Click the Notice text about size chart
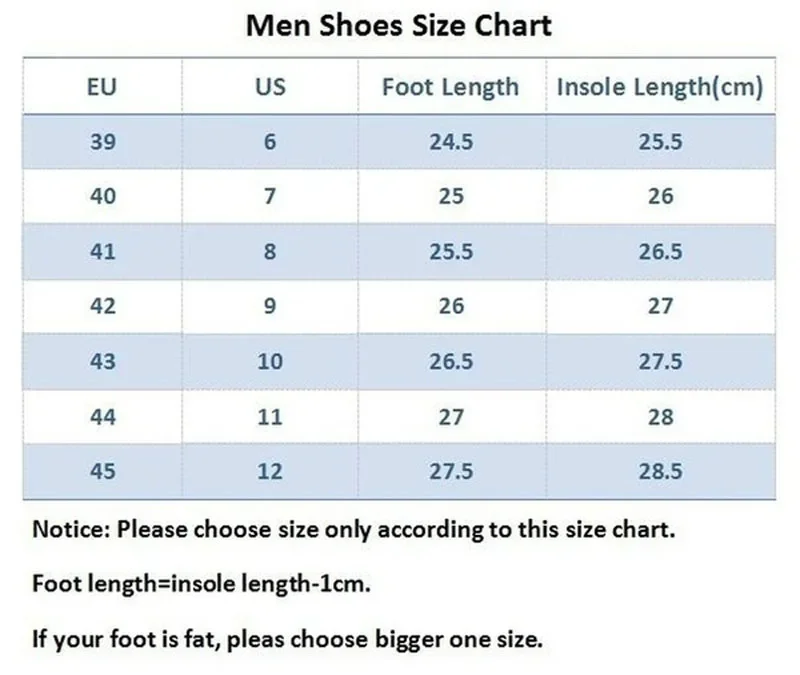Image resolution: width=800 pixels, height=675 pixels. coord(354,530)
